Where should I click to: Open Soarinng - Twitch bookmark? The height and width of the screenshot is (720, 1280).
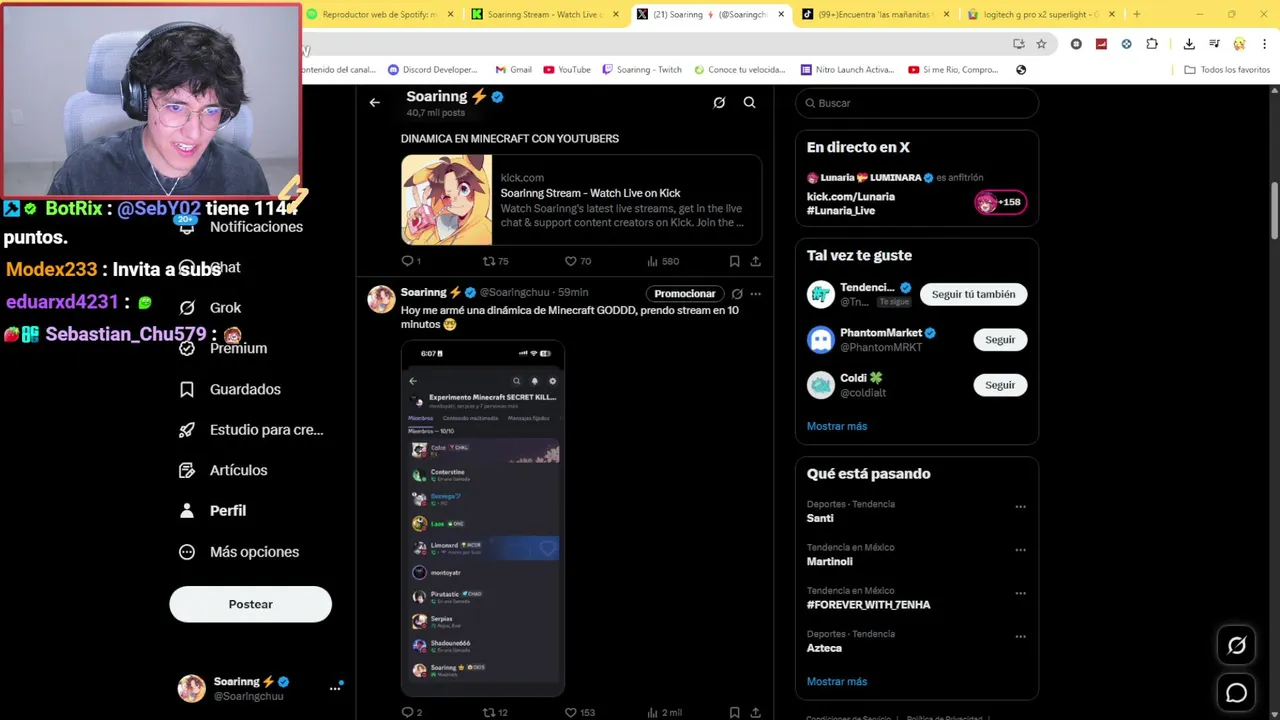pos(642,70)
